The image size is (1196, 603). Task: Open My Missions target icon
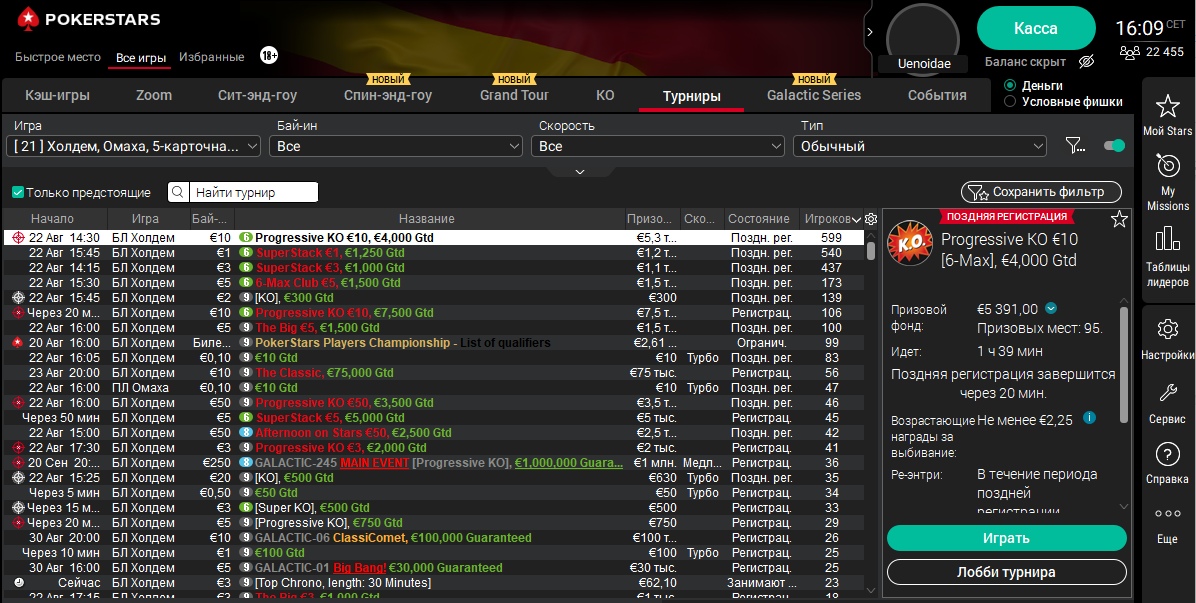[x=1167, y=166]
